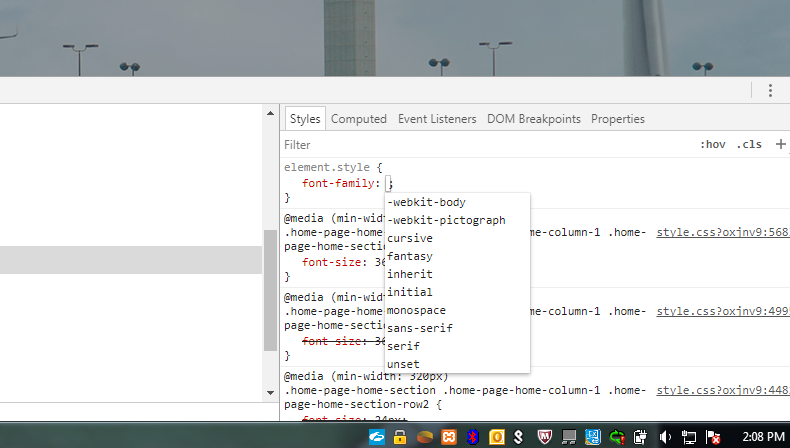The height and width of the screenshot is (448, 790).
Task: Open the orange XAMPP tray icon
Action: (x=448, y=437)
